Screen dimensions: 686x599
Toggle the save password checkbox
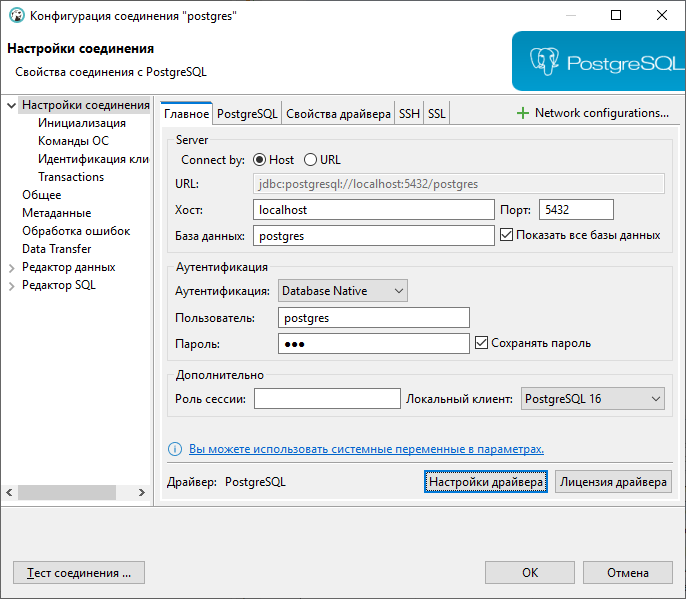[481, 343]
